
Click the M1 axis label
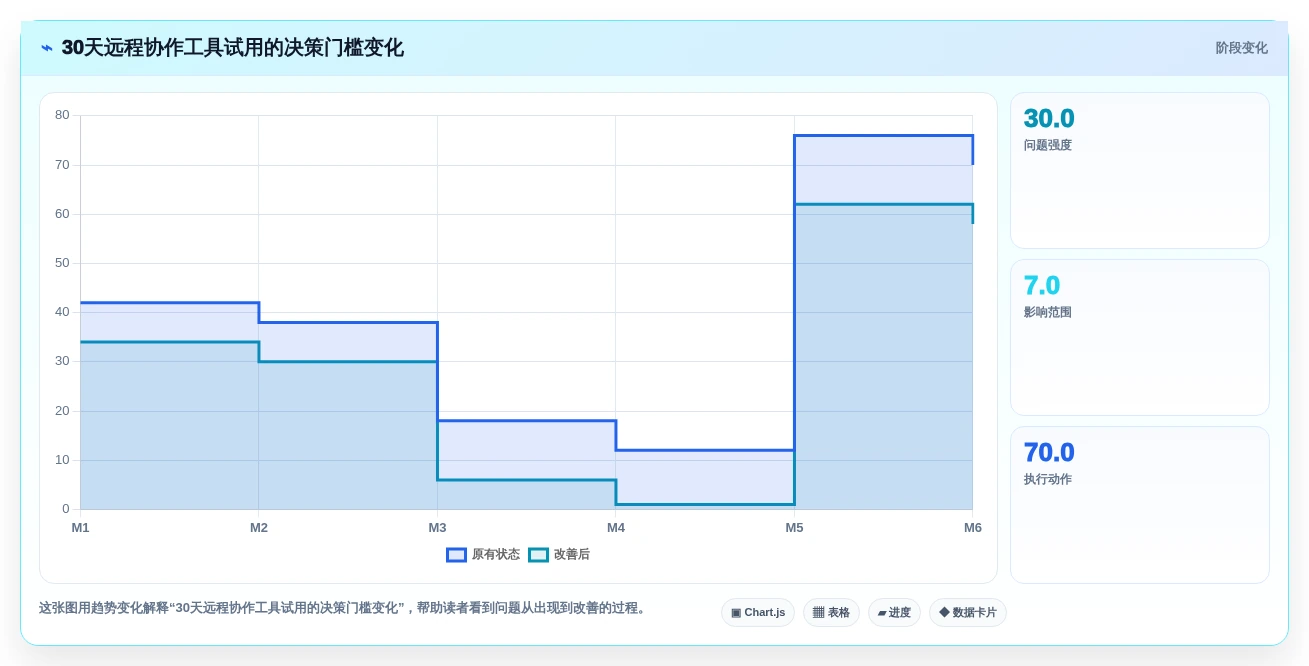[x=80, y=528]
